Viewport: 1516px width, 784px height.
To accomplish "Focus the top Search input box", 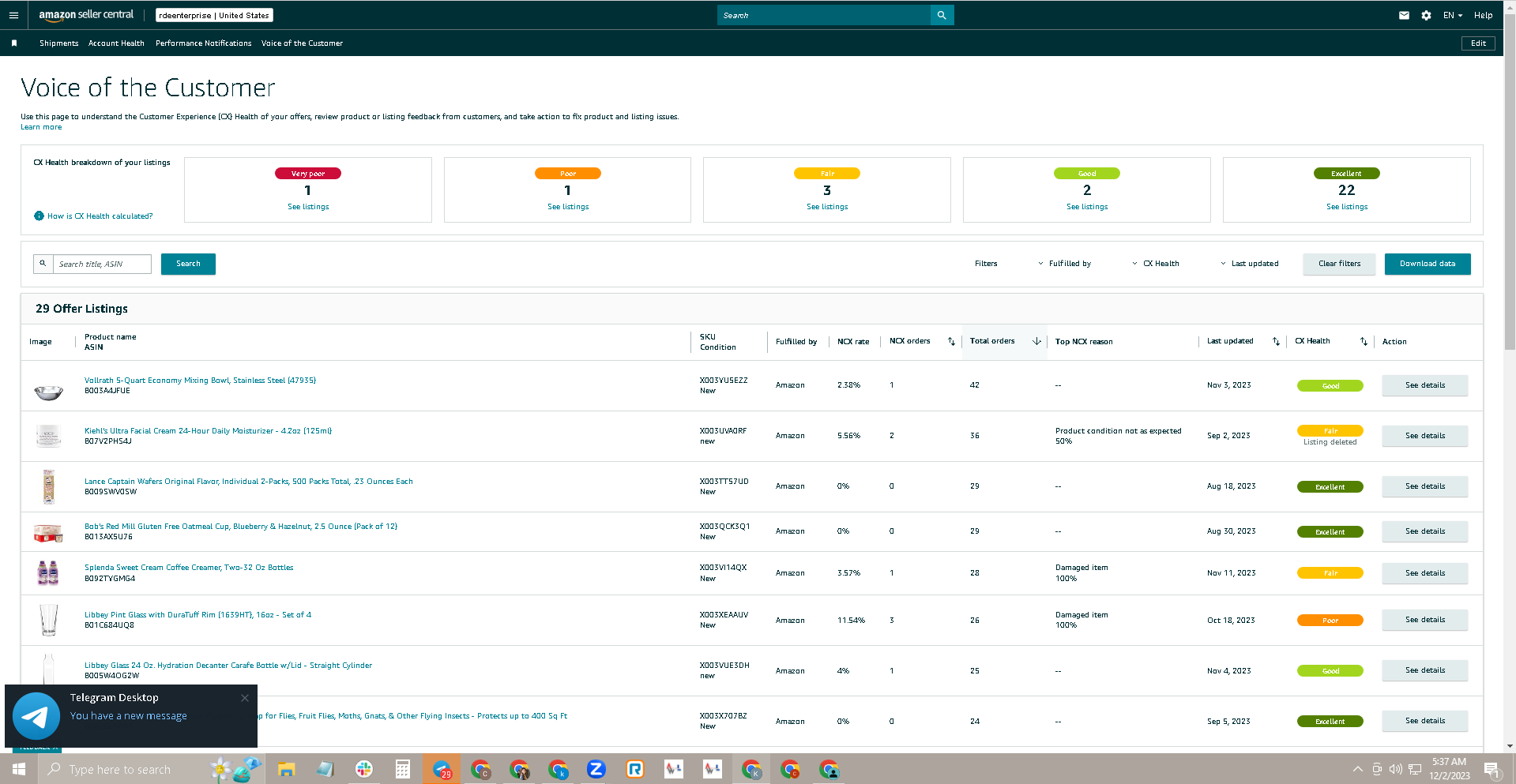I will [824, 15].
